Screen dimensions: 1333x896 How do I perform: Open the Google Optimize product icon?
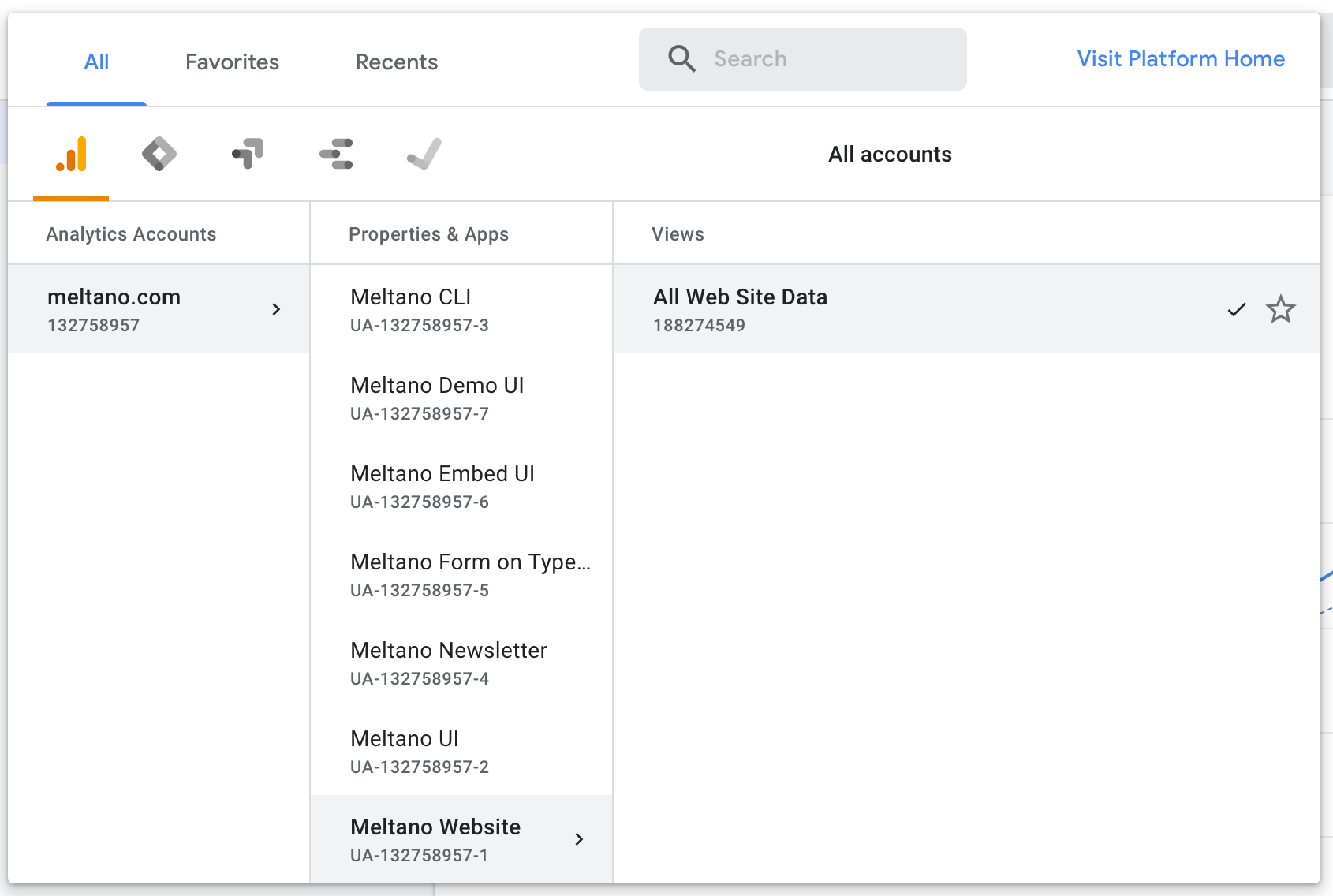(247, 154)
